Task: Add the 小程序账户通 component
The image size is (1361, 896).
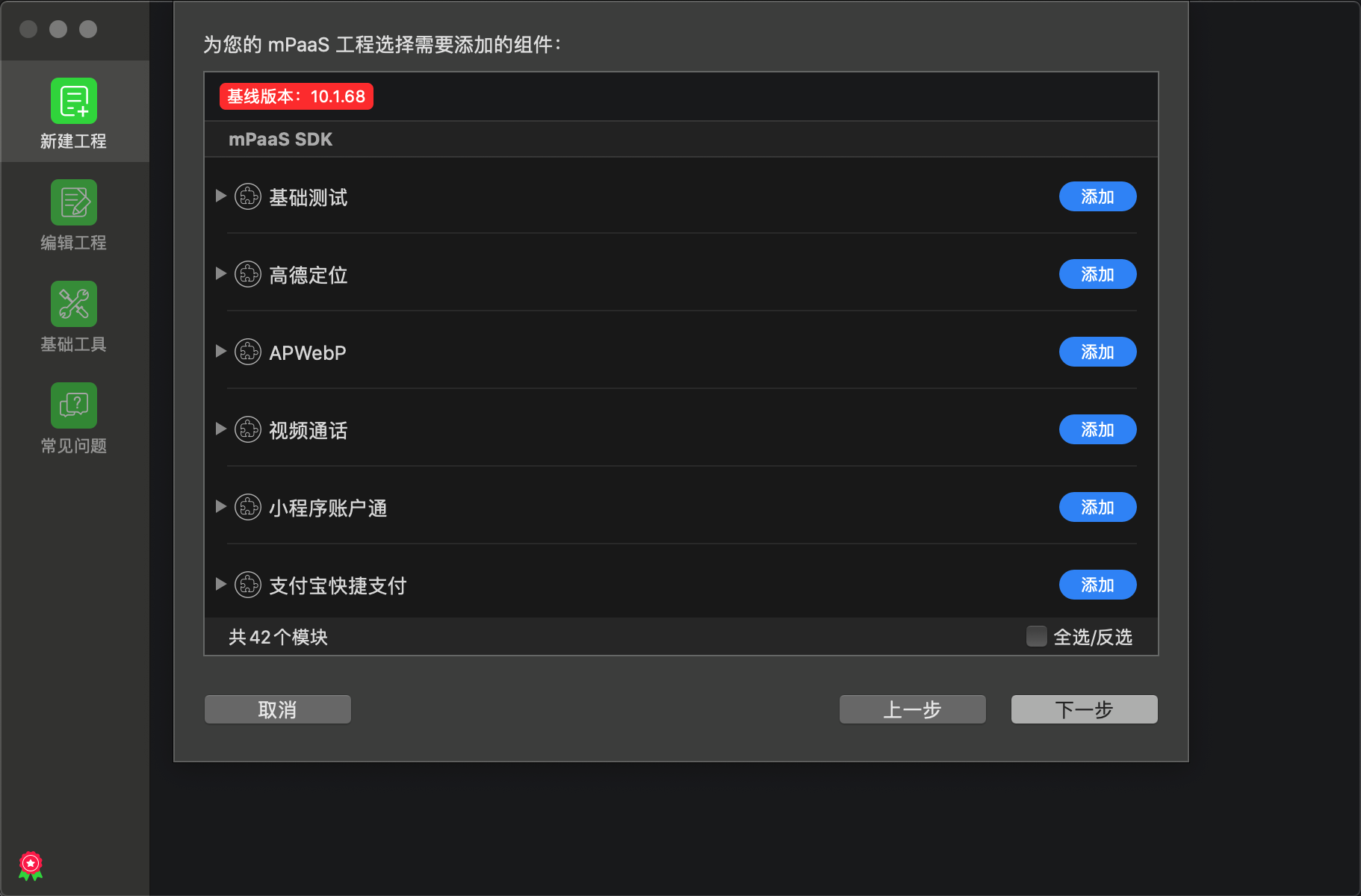Action: [1097, 507]
